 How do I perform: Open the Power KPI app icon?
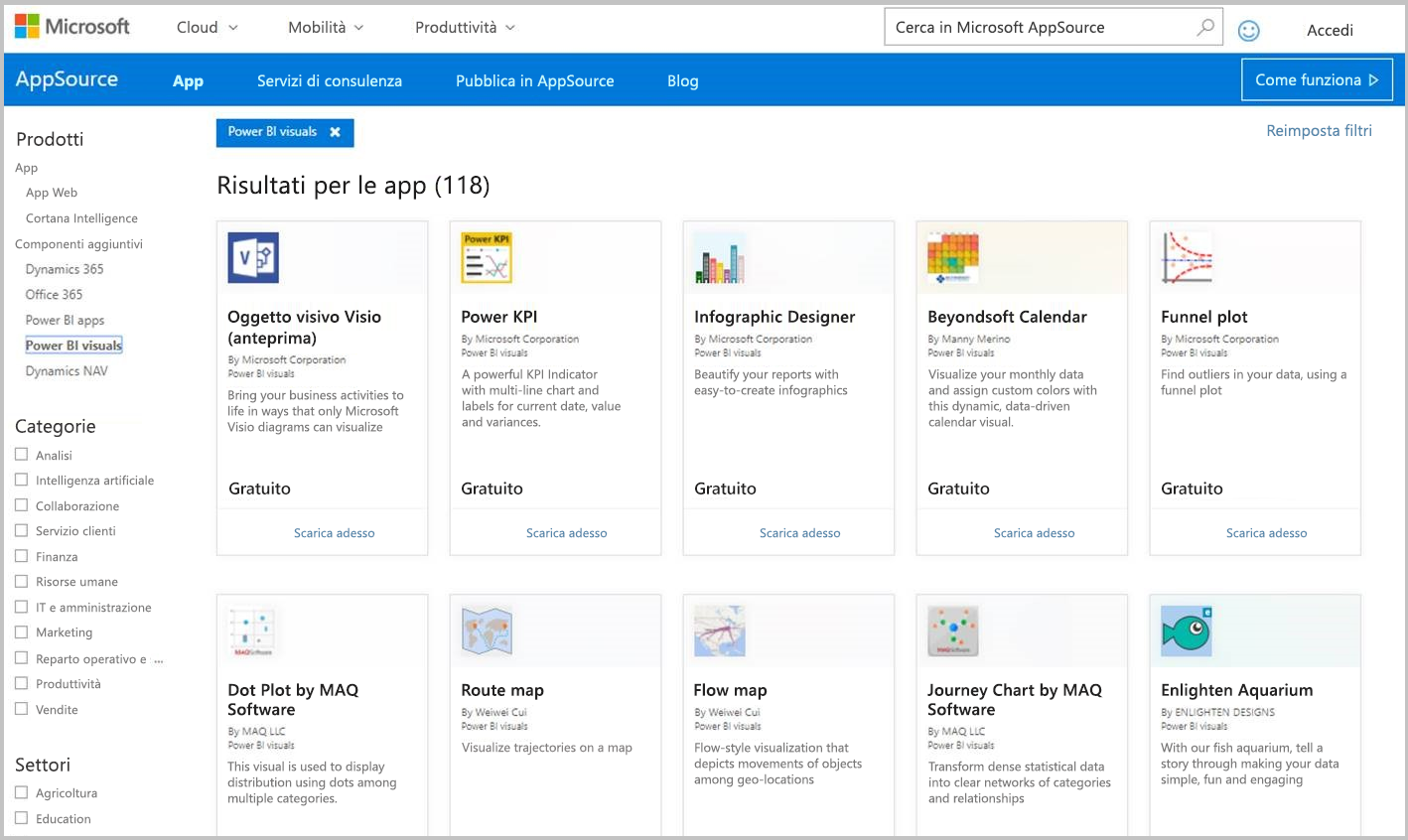pyautogui.click(x=487, y=258)
